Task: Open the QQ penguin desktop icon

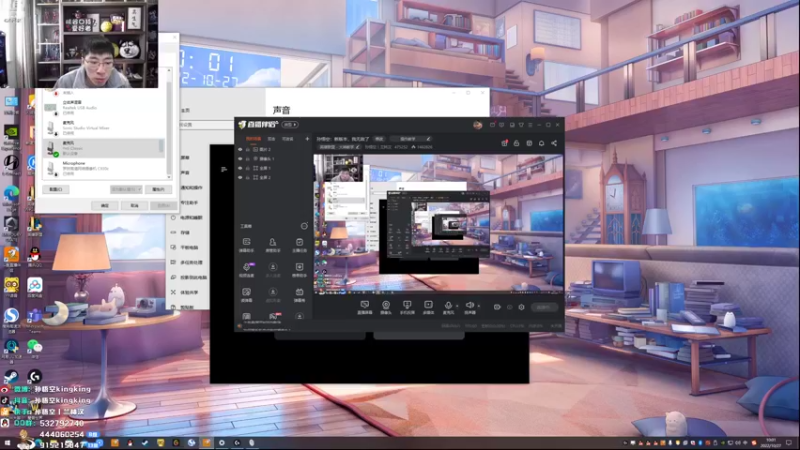Action: click(34, 254)
